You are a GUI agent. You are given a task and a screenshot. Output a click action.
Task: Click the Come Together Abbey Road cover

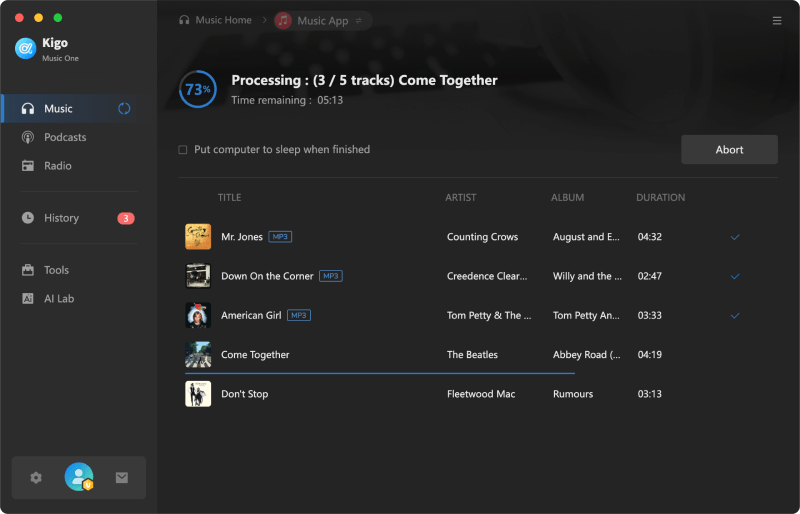pos(198,355)
